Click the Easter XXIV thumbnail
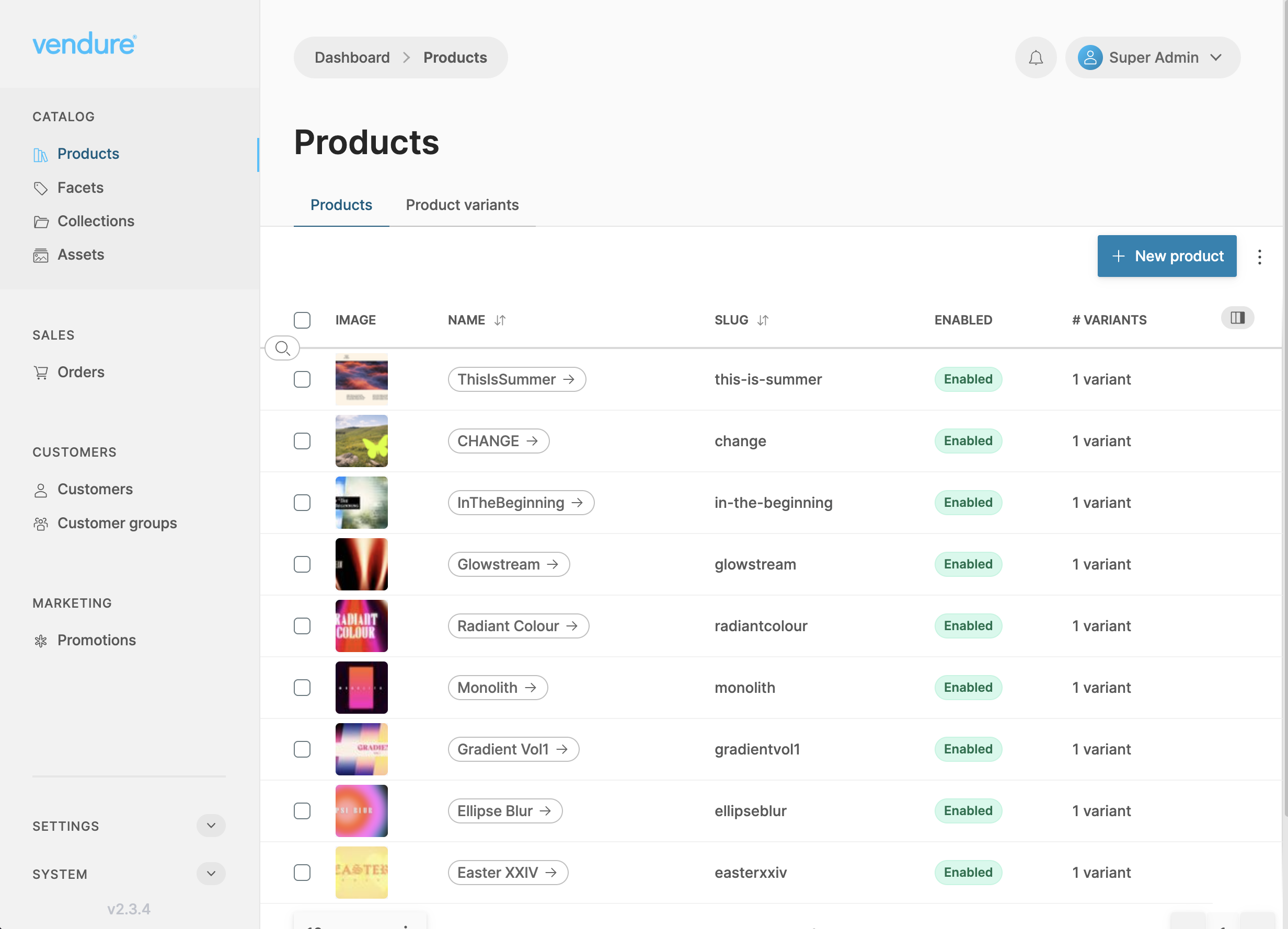 pos(361,873)
